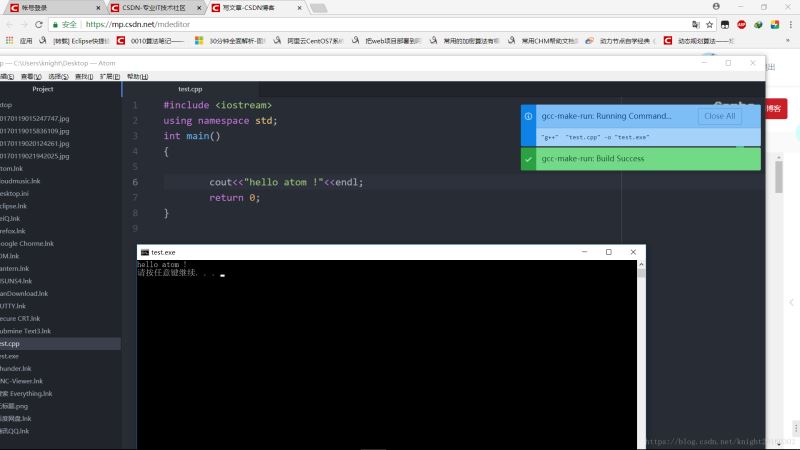Close the CSDN-专业IT技术社区 tab

199,8
